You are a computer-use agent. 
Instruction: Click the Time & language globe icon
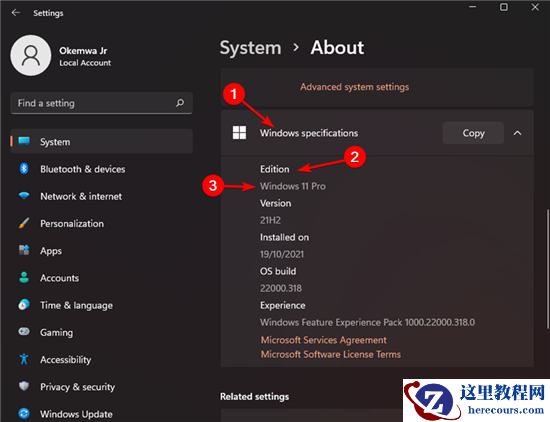click(24, 304)
